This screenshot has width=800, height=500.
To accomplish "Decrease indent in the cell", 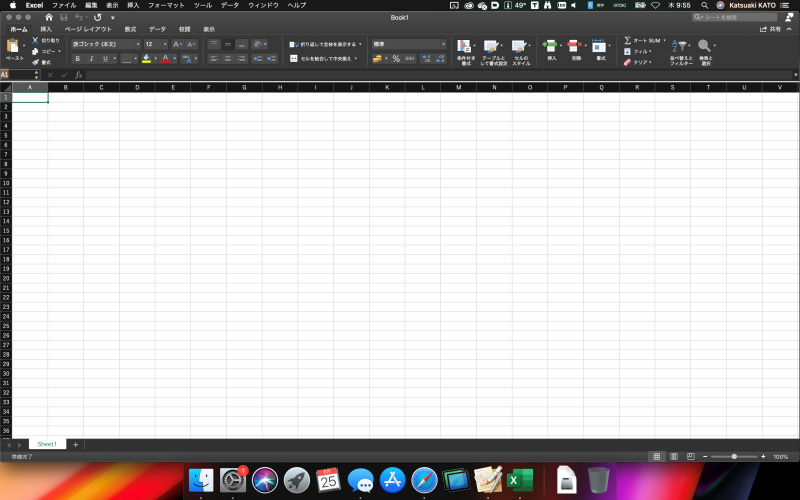I will (258, 59).
